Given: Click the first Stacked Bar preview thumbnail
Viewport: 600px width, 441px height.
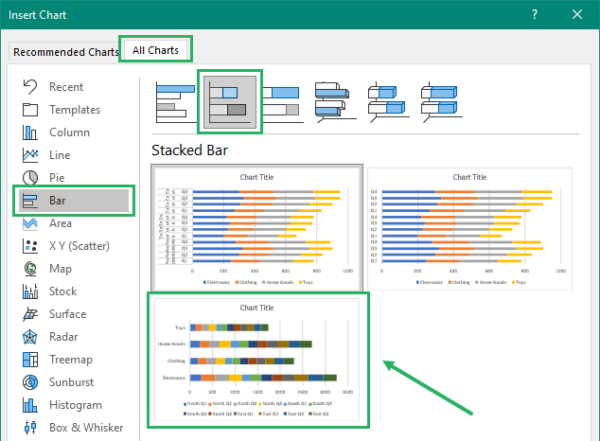Looking at the screenshot, I should [256, 224].
